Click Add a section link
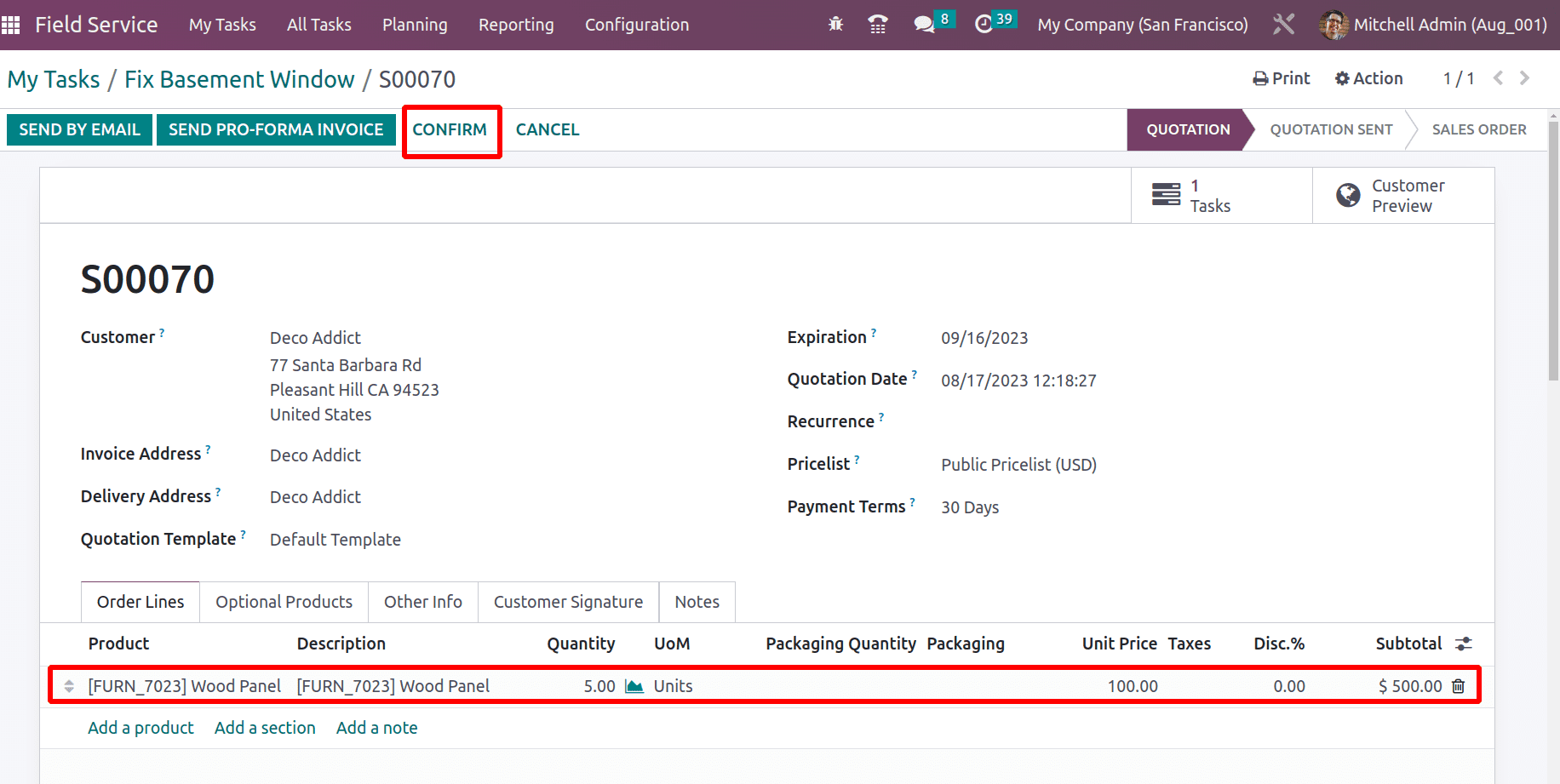 (x=265, y=728)
